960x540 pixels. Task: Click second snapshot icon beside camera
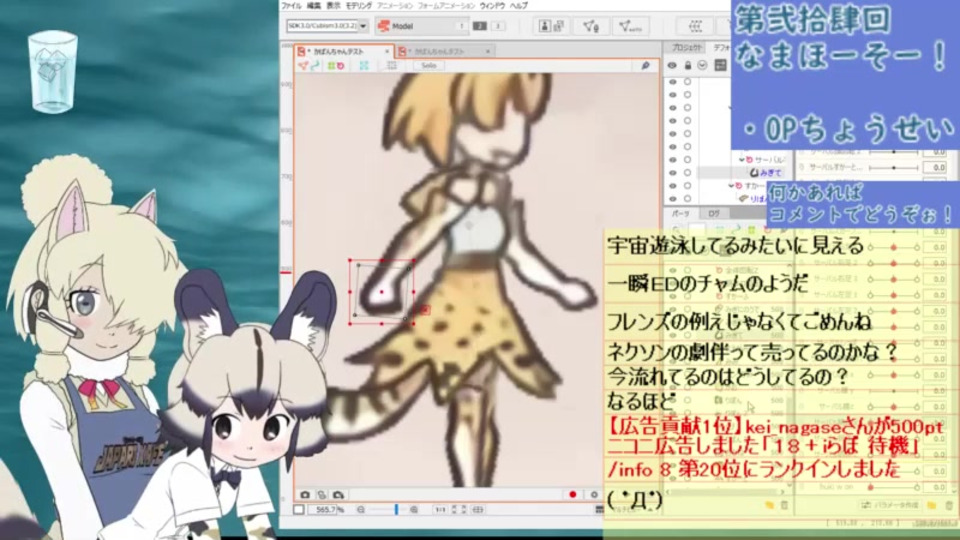tap(321, 495)
